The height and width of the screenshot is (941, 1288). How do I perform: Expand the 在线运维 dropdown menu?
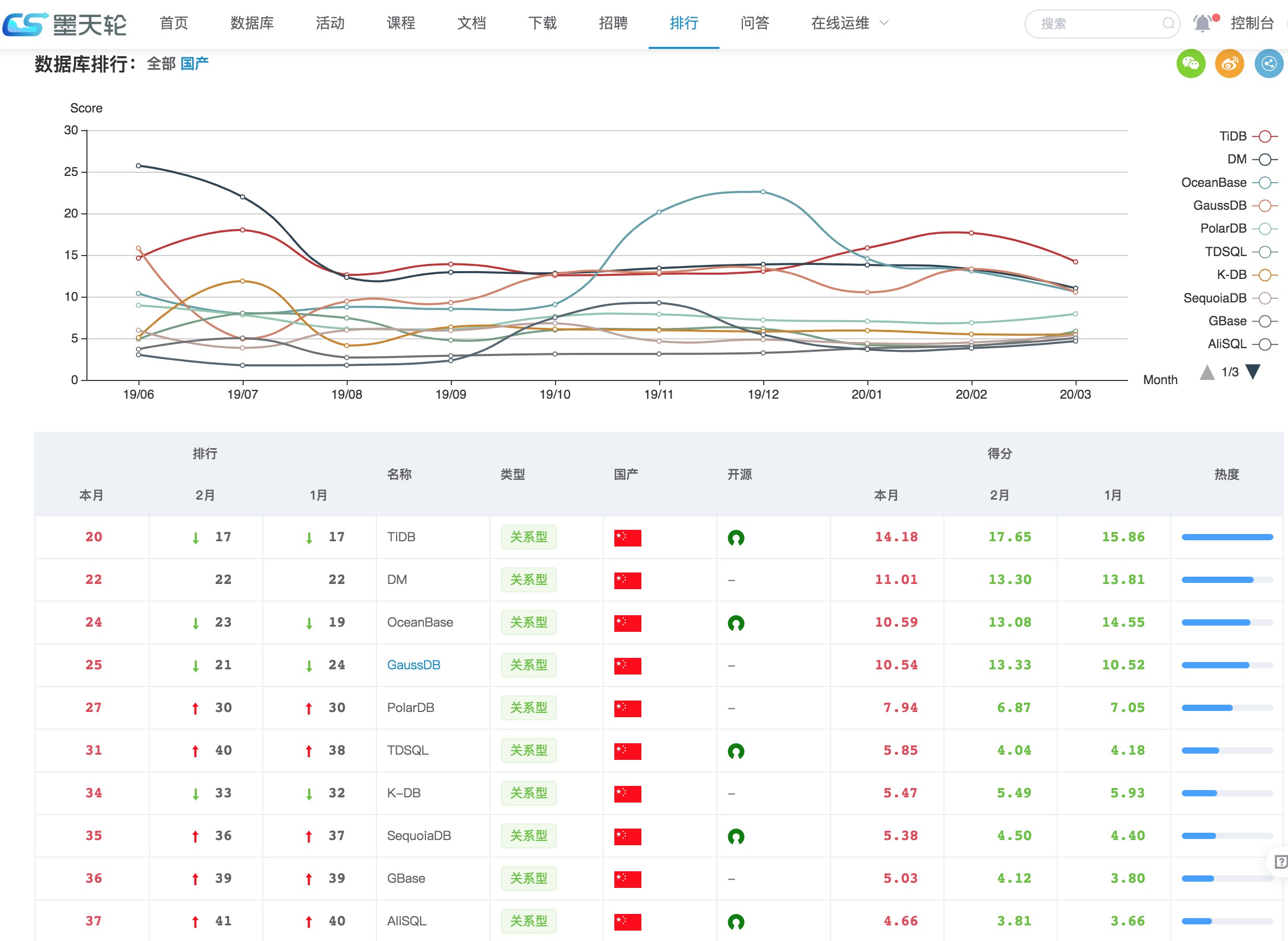click(849, 23)
